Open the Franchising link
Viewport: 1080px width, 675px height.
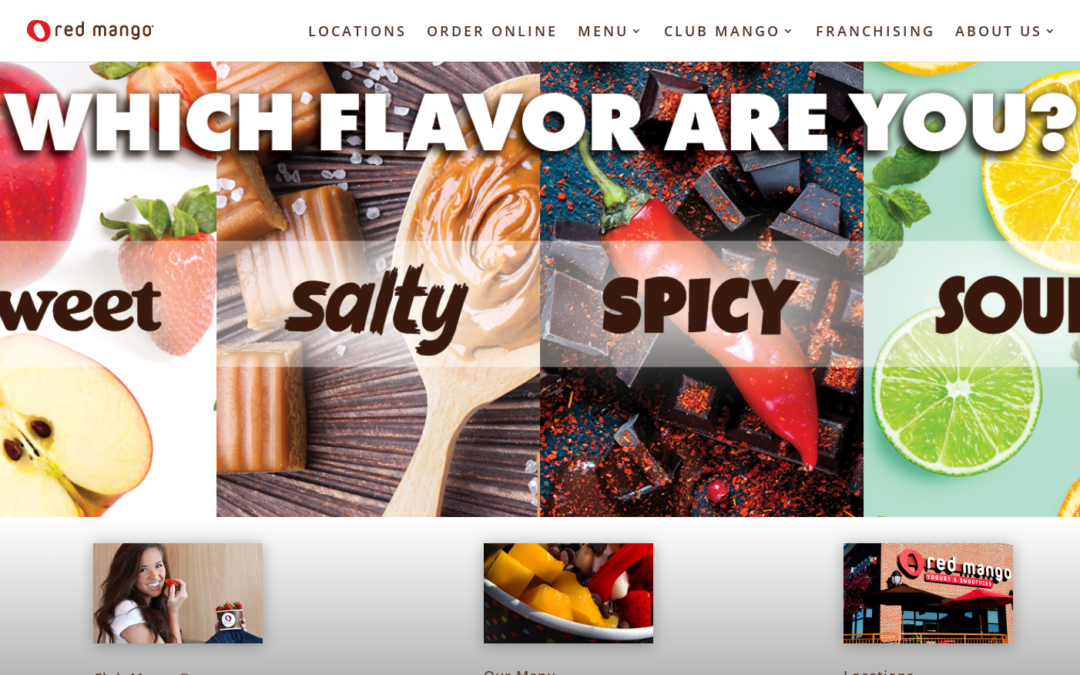tap(875, 31)
